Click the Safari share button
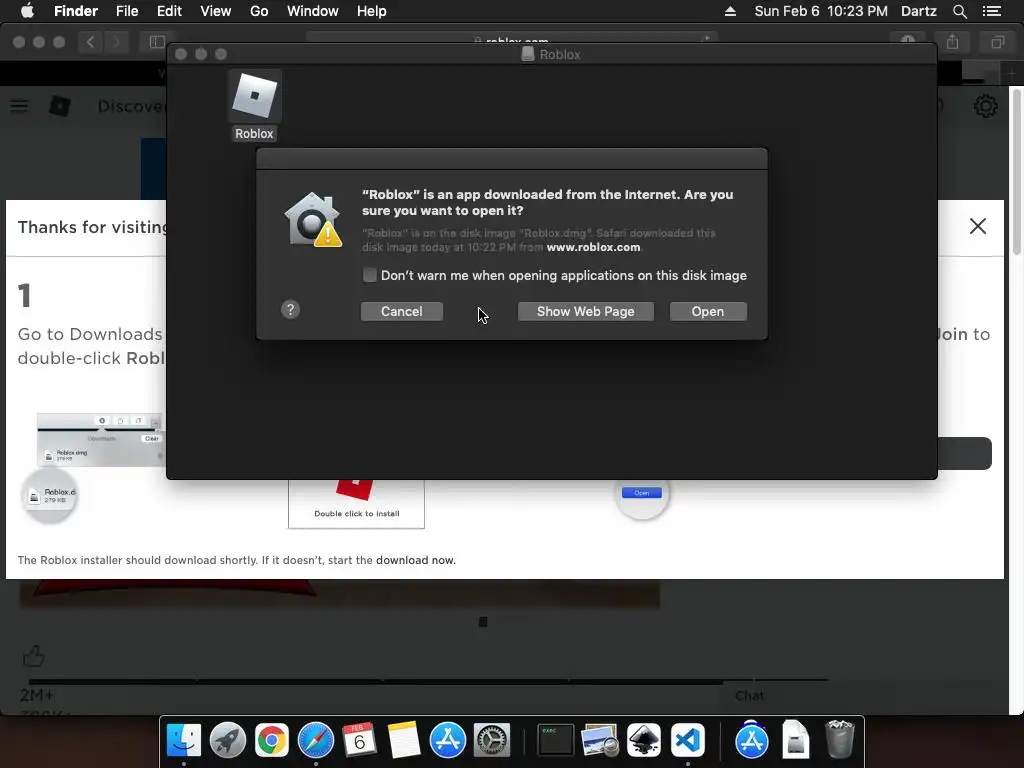Image resolution: width=1024 pixels, height=768 pixels. pyautogui.click(x=953, y=42)
